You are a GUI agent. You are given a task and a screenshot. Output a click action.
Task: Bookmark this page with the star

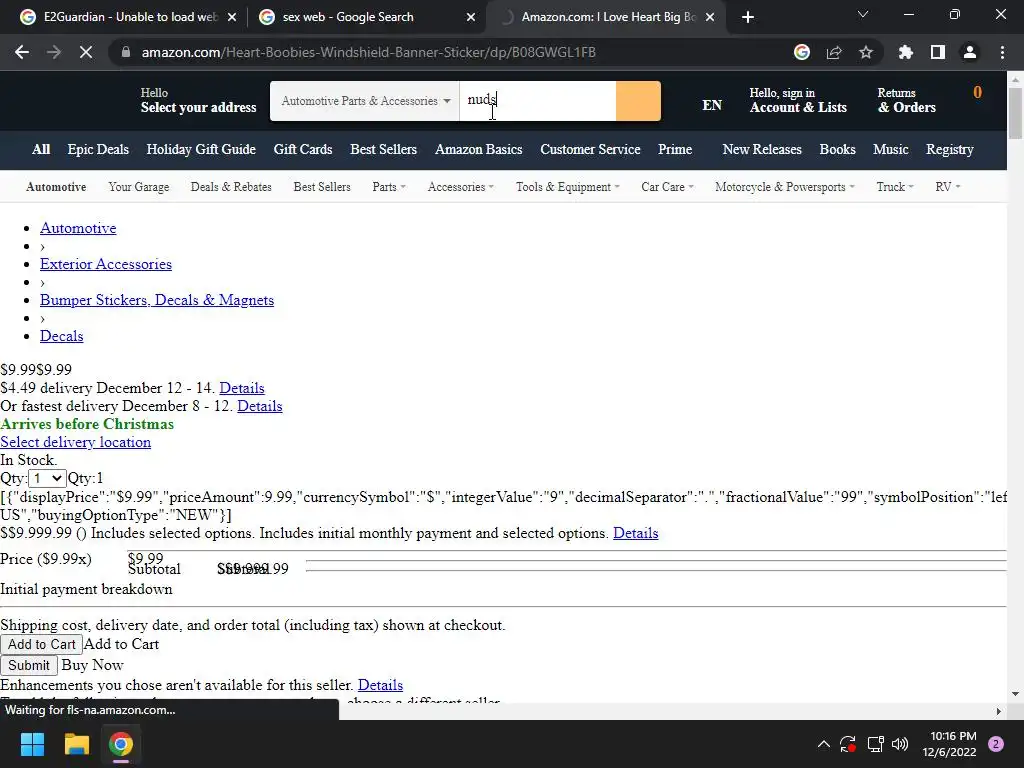[x=866, y=52]
